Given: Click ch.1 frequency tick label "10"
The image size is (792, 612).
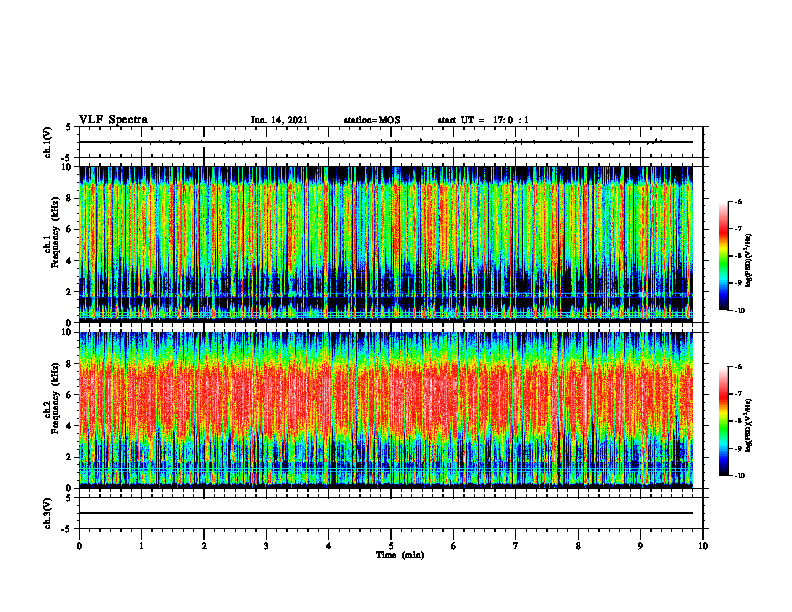Looking at the screenshot, I should [x=68, y=167].
